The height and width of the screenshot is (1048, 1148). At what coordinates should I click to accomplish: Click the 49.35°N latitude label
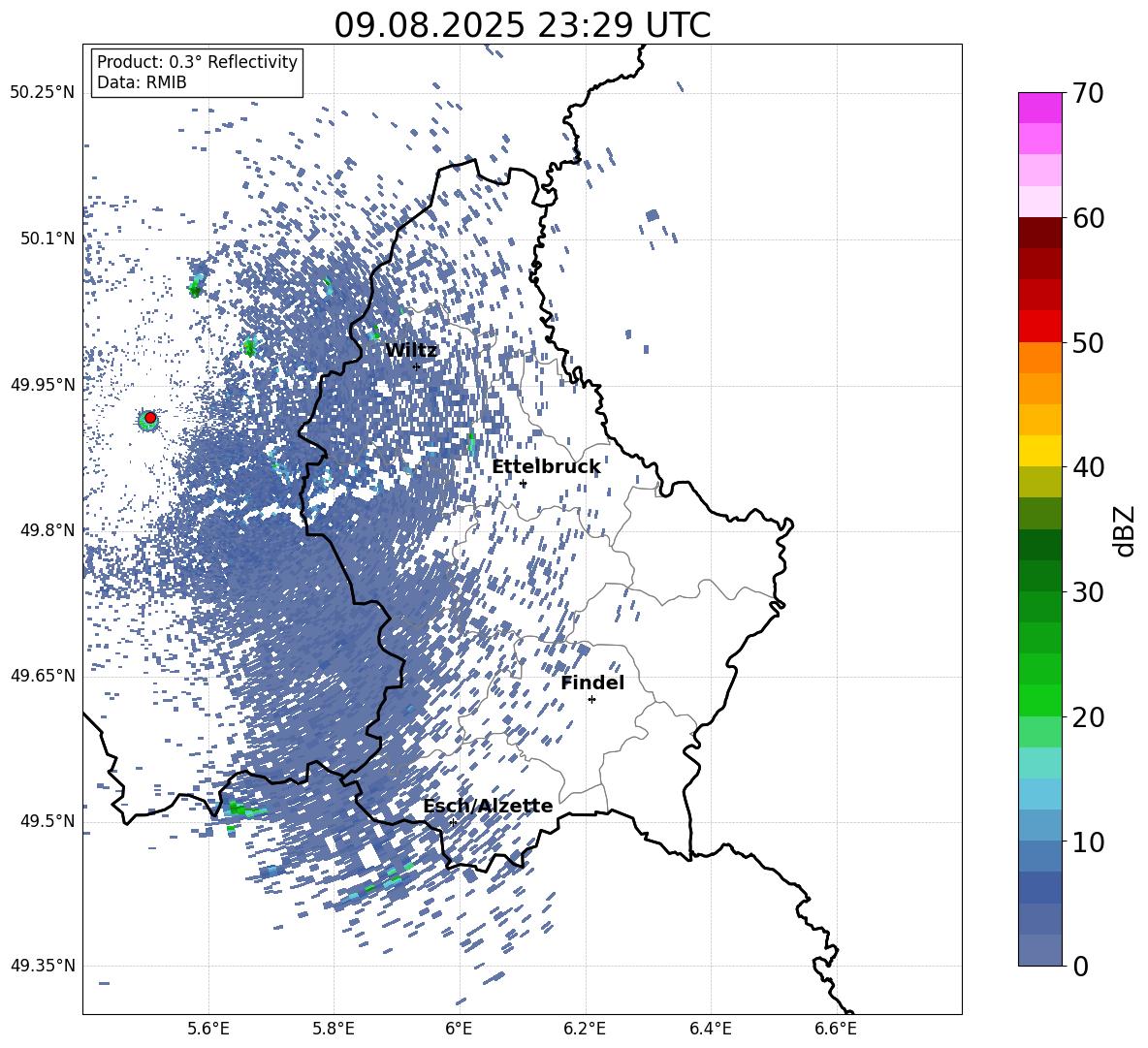43,966
